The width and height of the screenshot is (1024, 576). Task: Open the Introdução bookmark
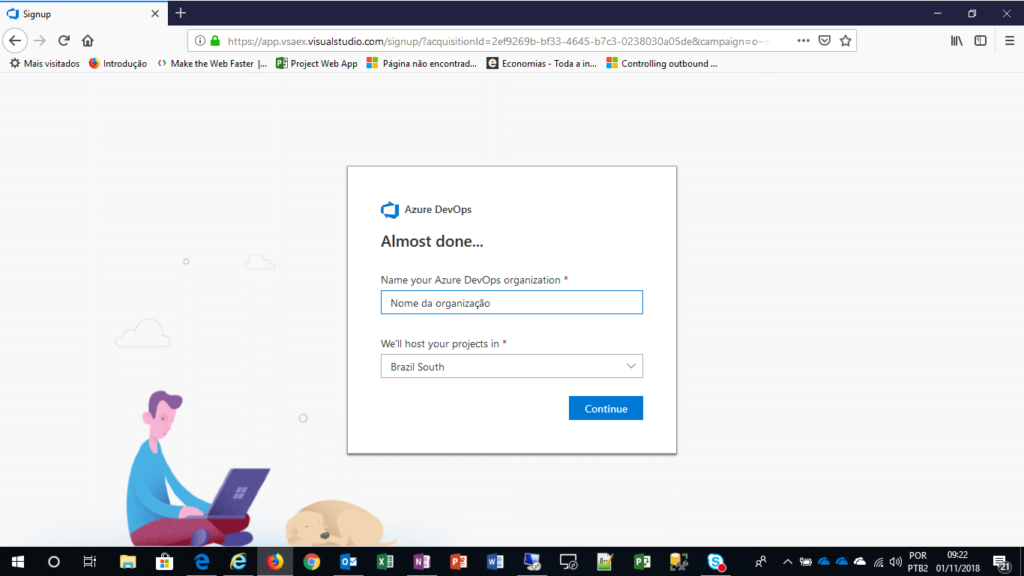tap(118, 63)
